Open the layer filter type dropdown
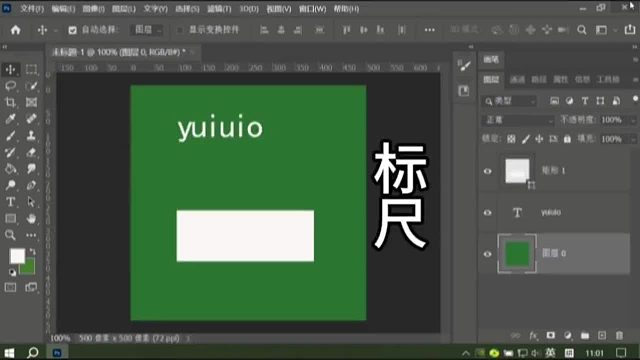Image resolution: width=640 pixels, height=360 pixels. [x=509, y=101]
